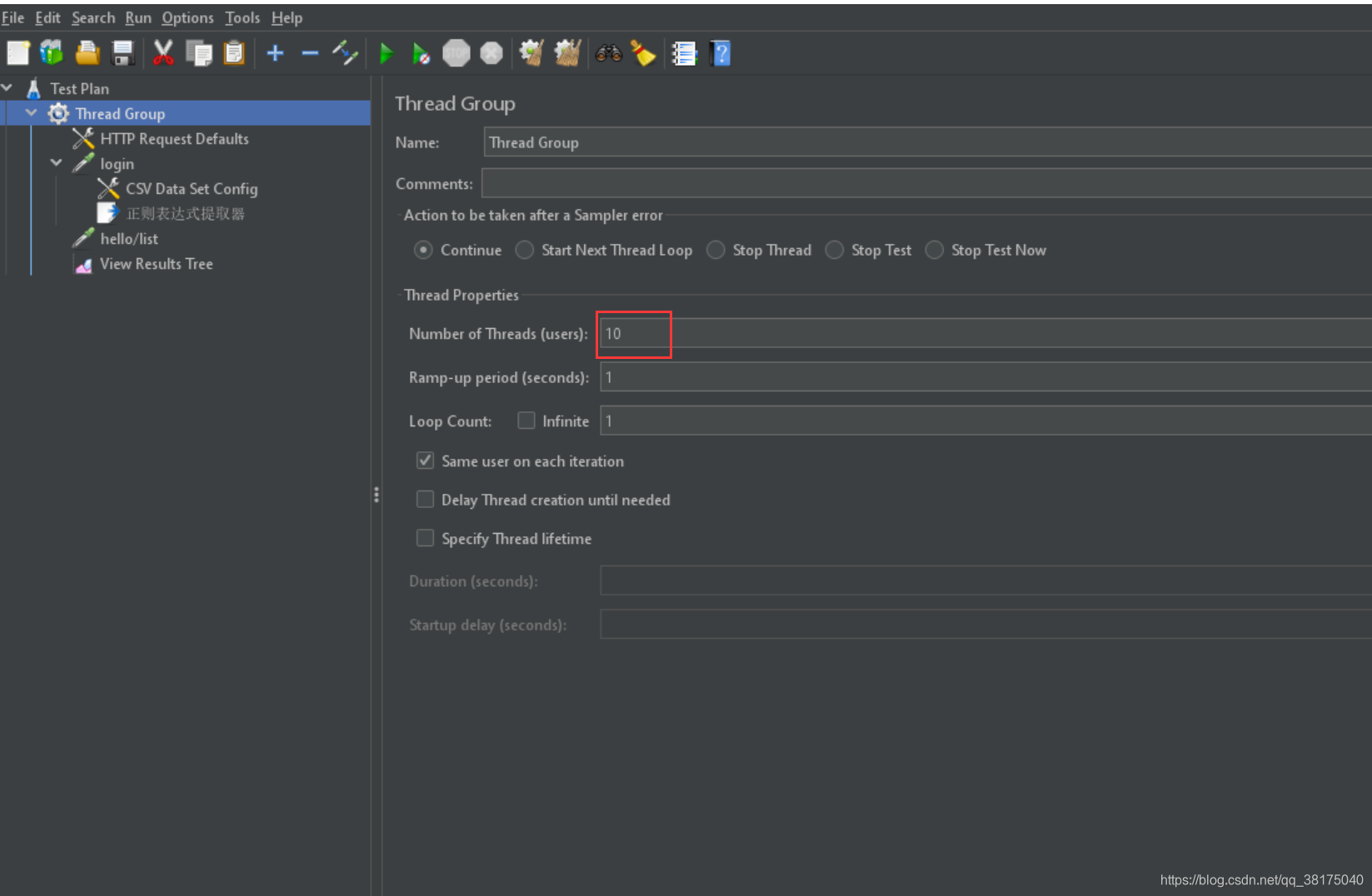The image size is (1372, 896).
Task: Collapse the Thread Group tree node
Action: click(32, 112)
